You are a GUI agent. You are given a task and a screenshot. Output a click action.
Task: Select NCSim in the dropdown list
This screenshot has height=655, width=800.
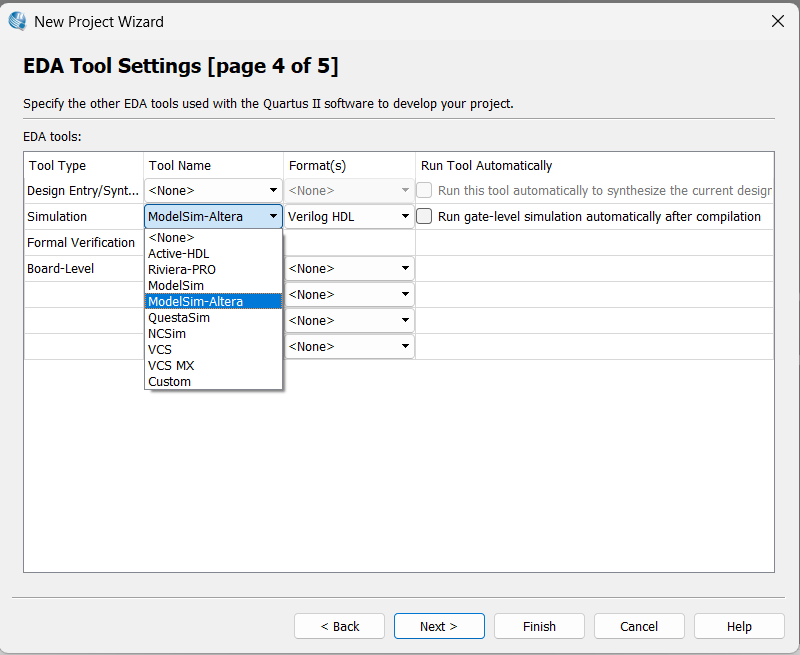[x=213, y=334]
